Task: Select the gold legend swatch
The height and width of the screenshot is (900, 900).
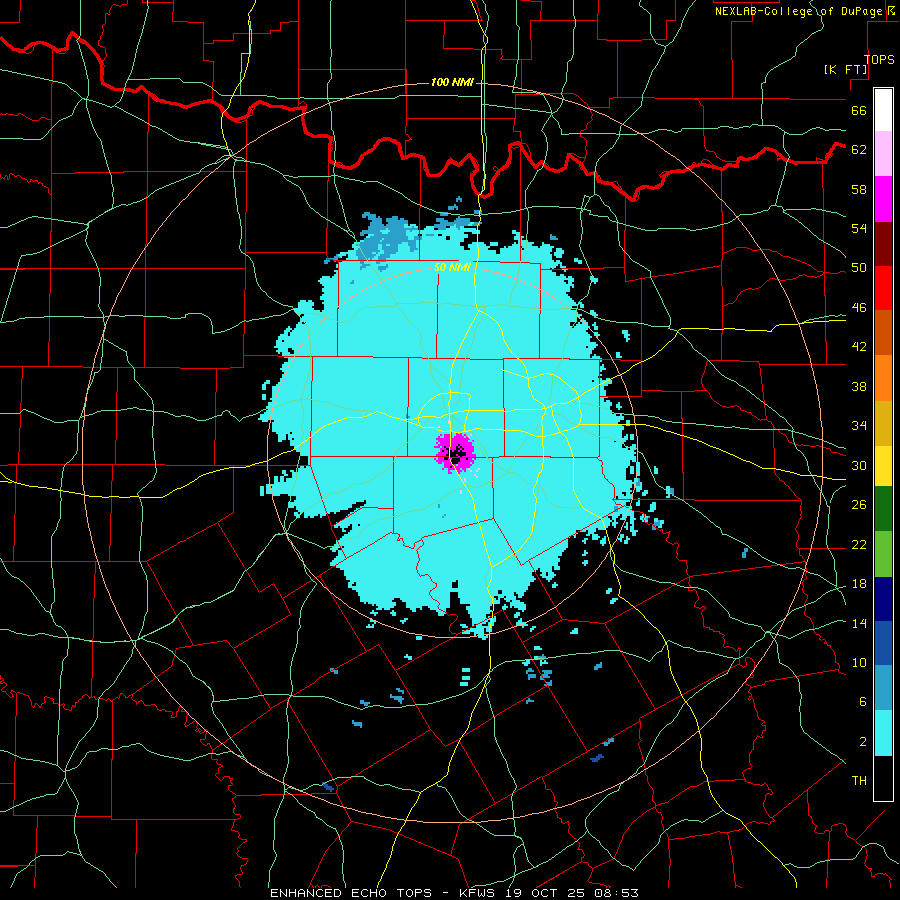Action: (883, 423)
